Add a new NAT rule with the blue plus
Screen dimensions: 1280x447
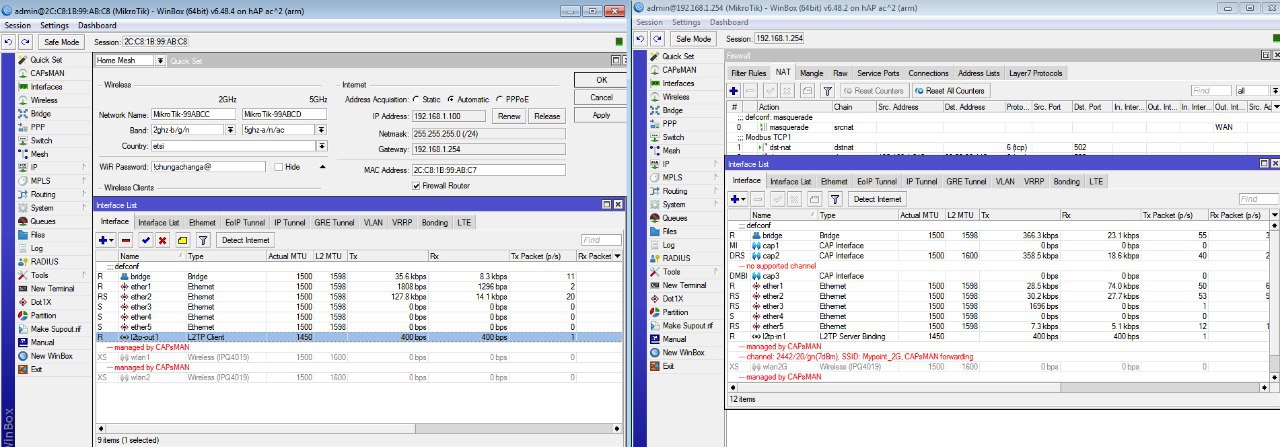click(x=734, y=90)
